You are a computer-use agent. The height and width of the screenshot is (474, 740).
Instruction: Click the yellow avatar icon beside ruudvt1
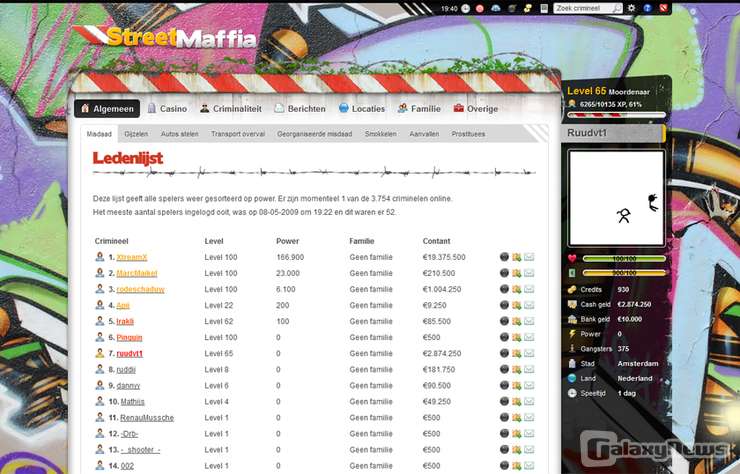[x=100, y=353]
